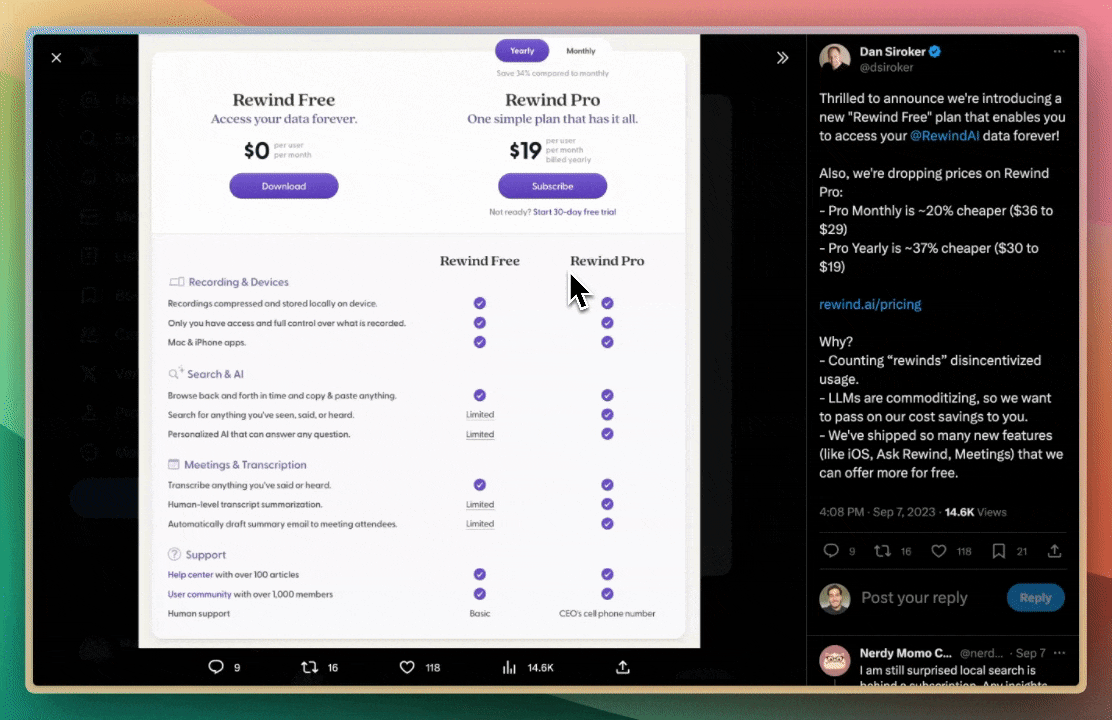Click the reply icon in the bottom media bar
The width and height of the screenshot is (1112, 720).
(x=216, y=667)
